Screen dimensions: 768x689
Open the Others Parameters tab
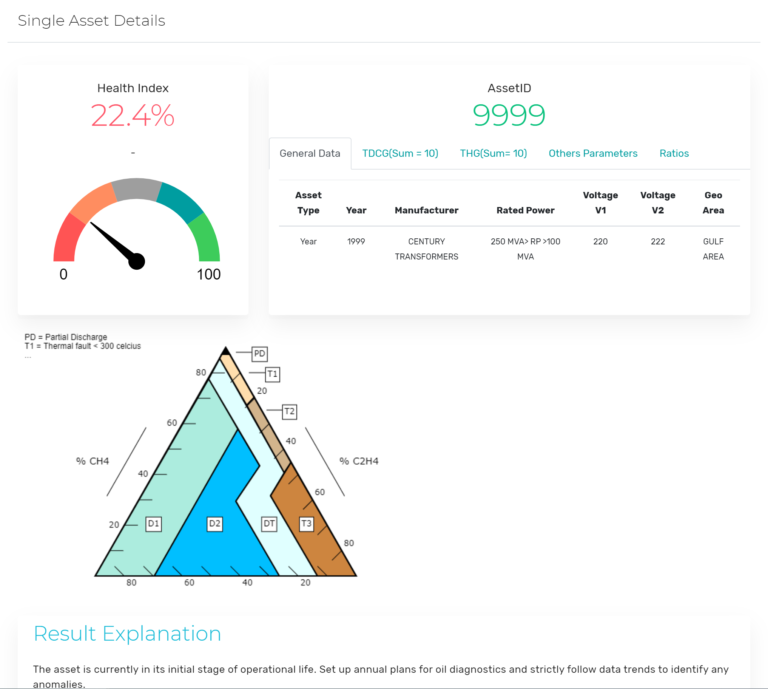click(x=593, y=153)
